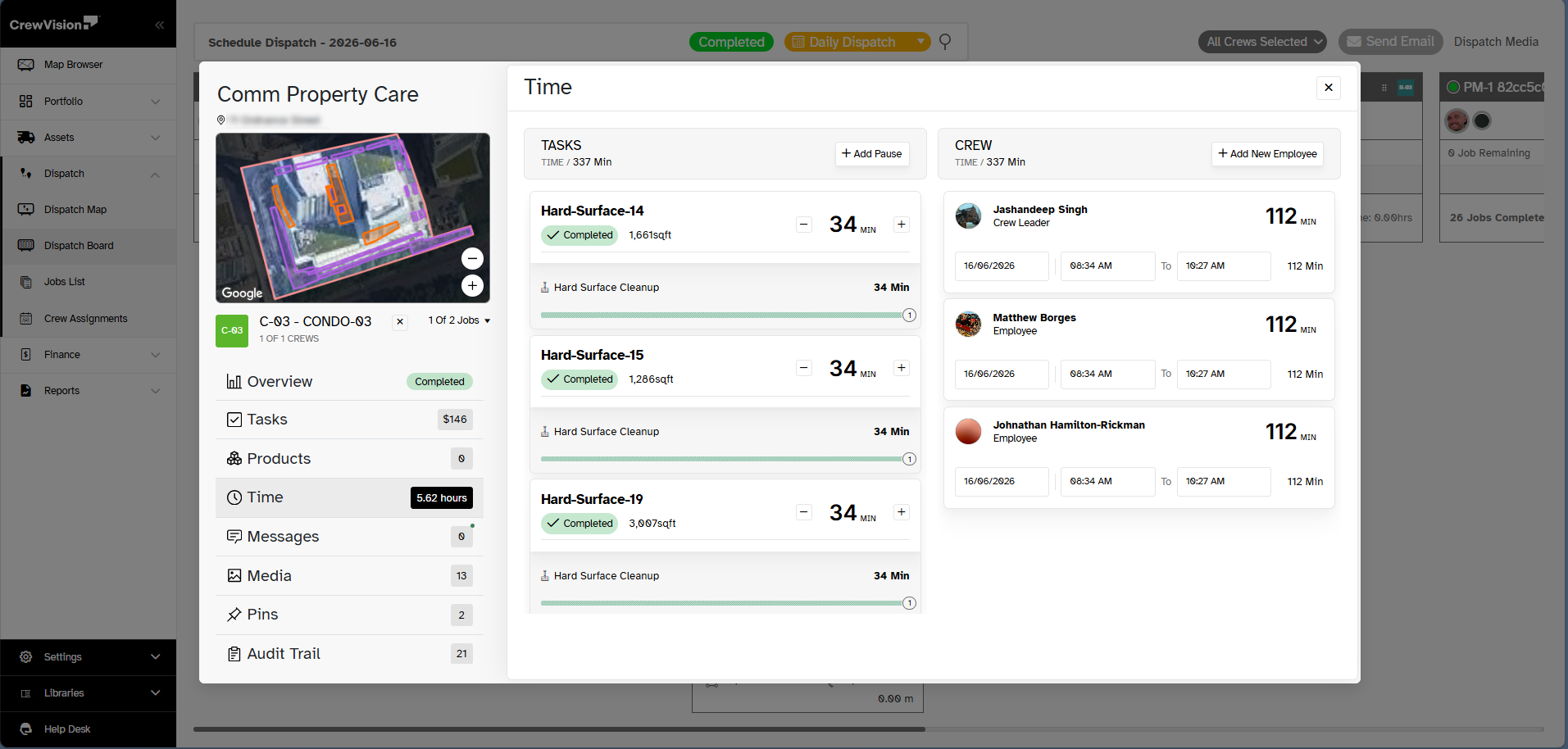Click the Hard-Surface-14 cleanup progress slider handle

click(x=909, y=315)
